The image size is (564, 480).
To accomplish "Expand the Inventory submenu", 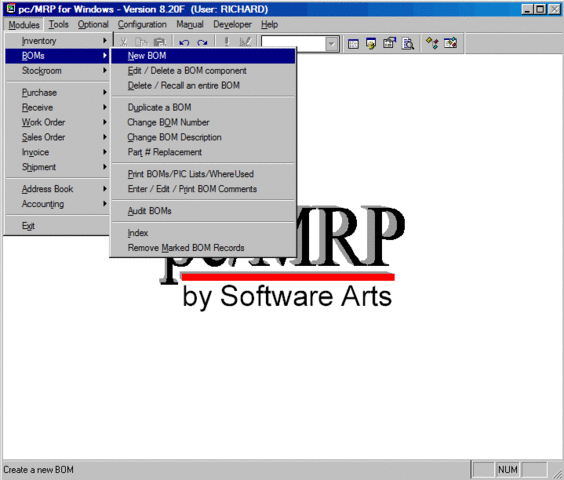I will (x=58, y=41).
